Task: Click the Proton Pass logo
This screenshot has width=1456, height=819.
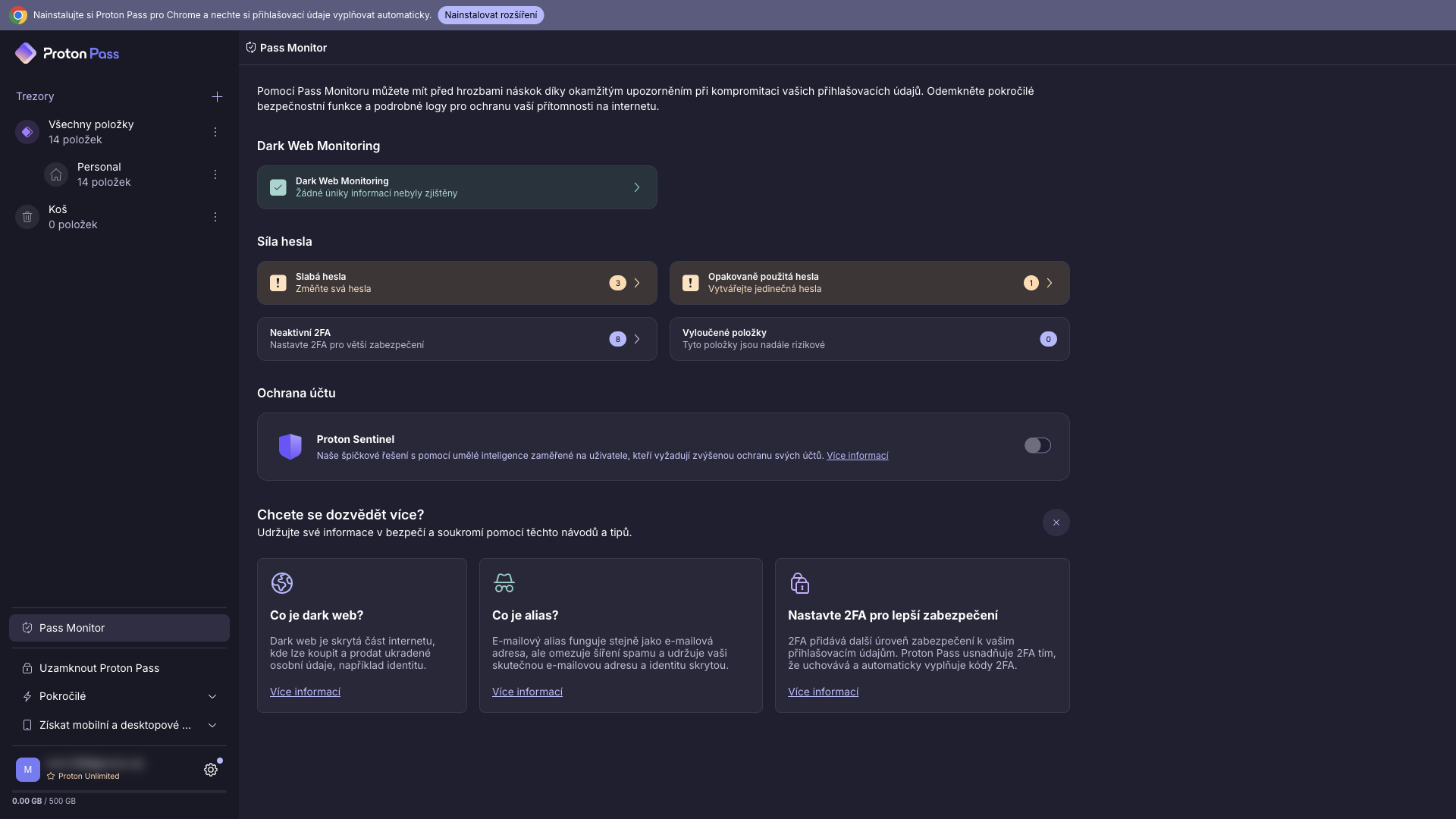Action: (67, 53)
